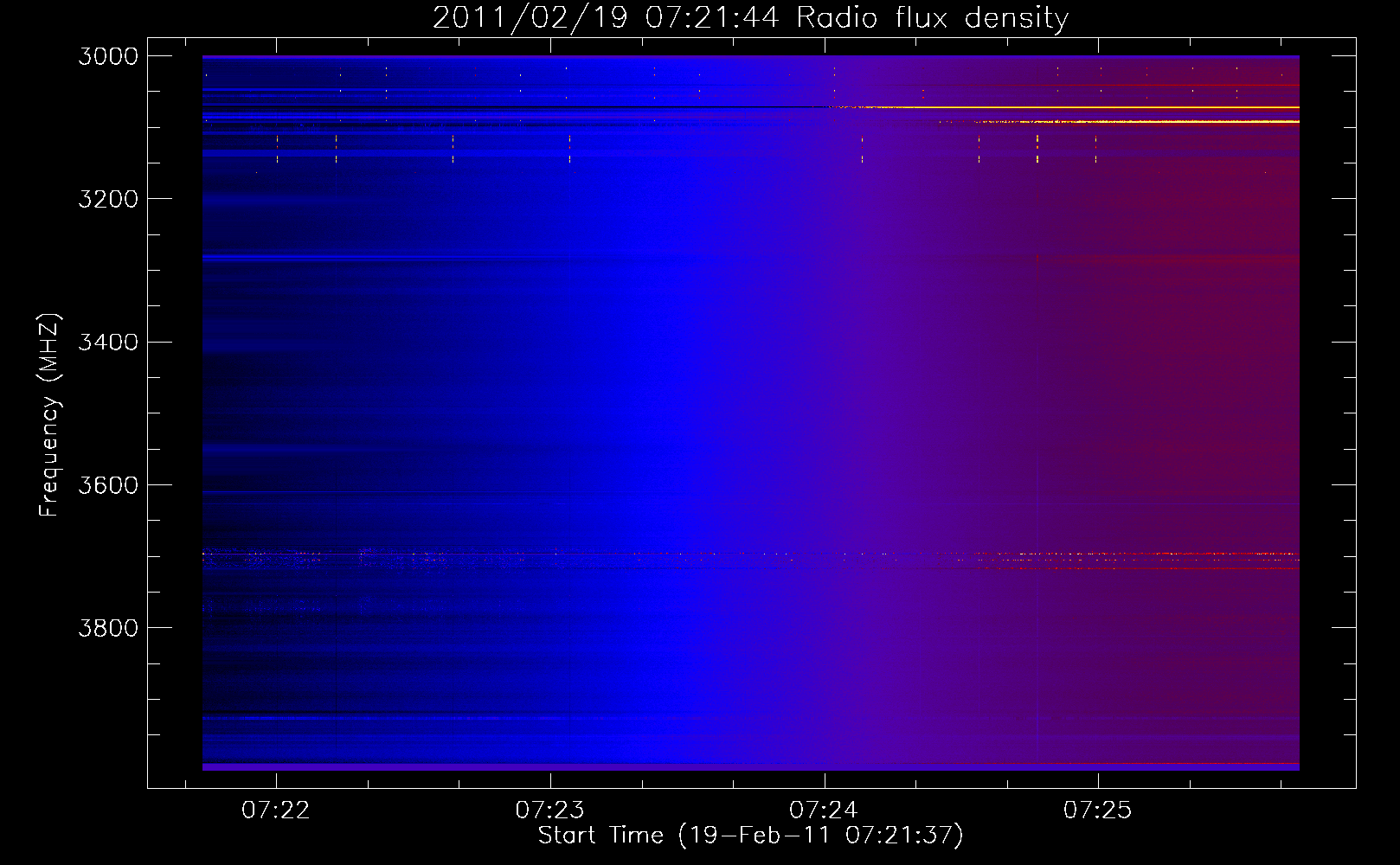Click the 3600 frequency tick label
This screenshot has height=865, width=1400.
point(108,485)
